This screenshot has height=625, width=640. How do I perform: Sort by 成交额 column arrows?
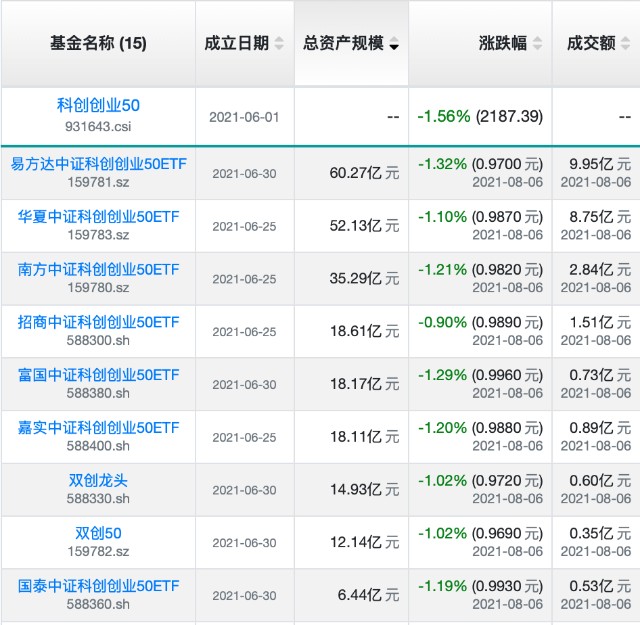click(x=625, y=43)
